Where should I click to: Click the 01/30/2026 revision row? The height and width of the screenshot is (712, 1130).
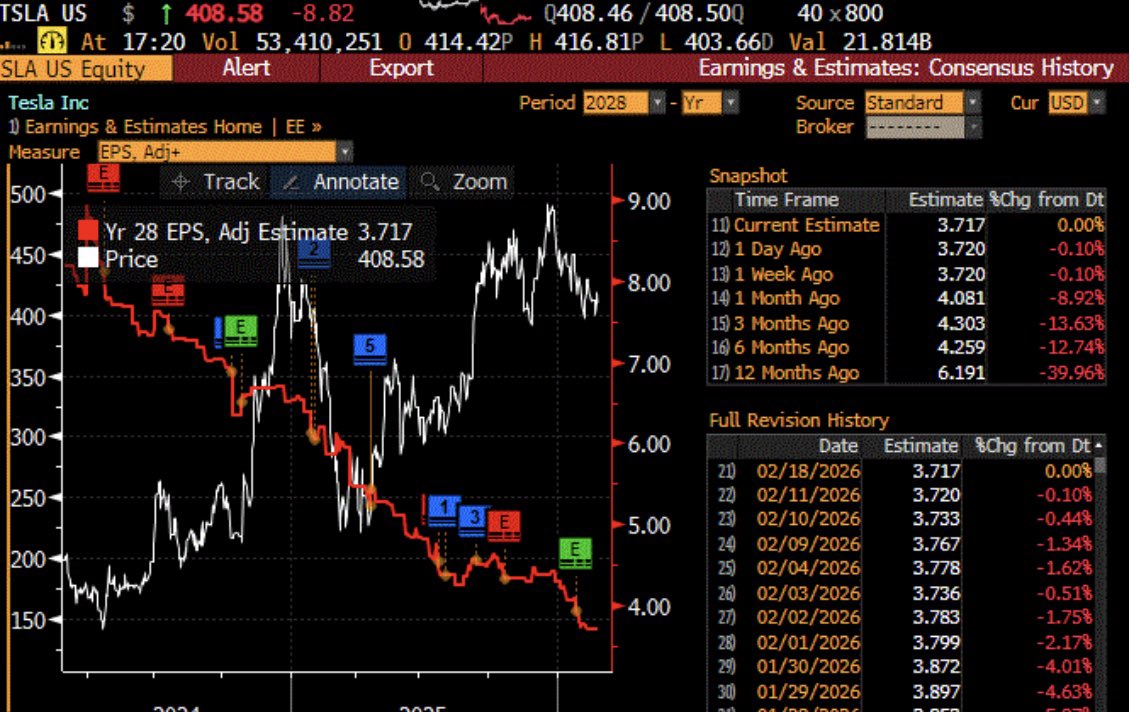(902, 667)
